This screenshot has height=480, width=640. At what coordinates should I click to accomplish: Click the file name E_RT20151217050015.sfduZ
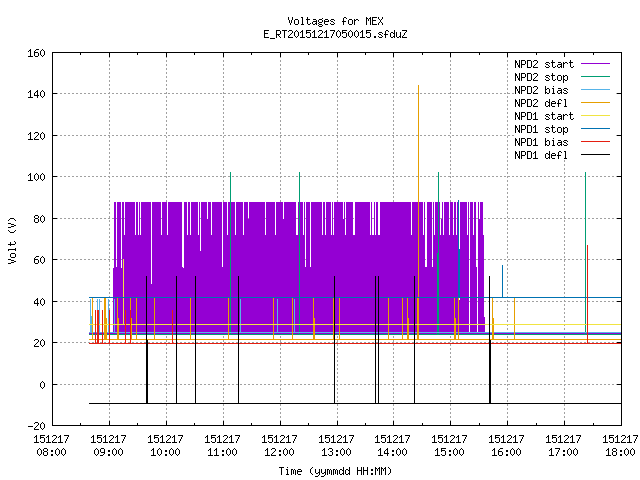335,34
